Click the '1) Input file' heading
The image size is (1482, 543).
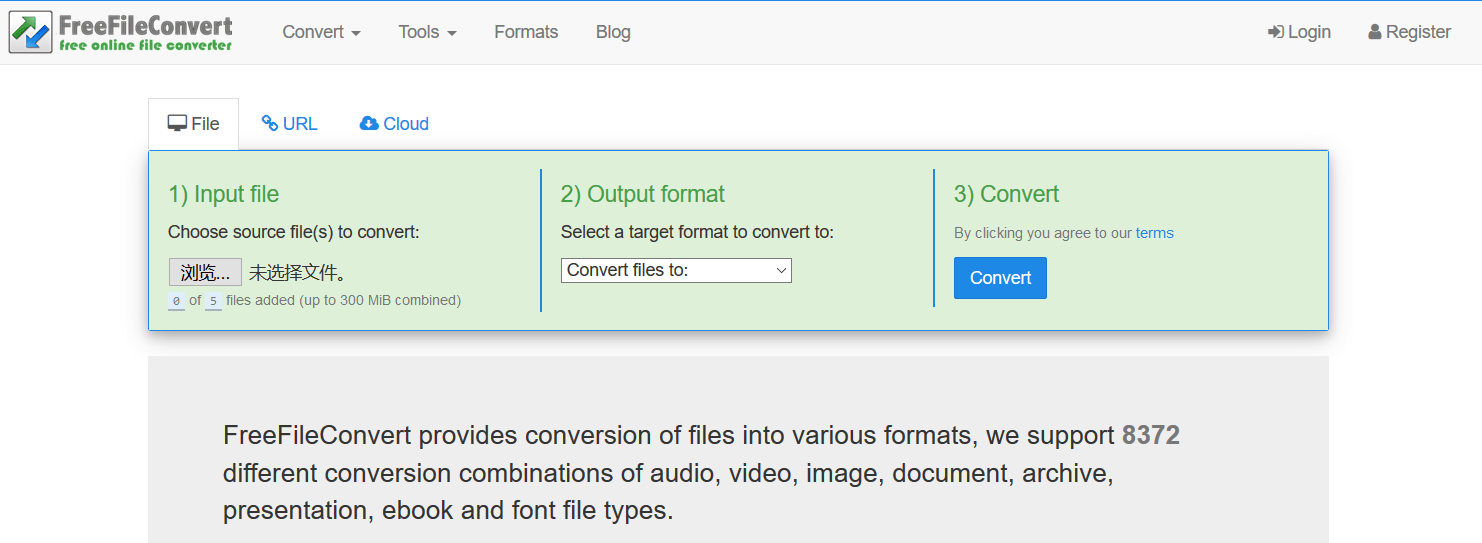coord(223,194)
